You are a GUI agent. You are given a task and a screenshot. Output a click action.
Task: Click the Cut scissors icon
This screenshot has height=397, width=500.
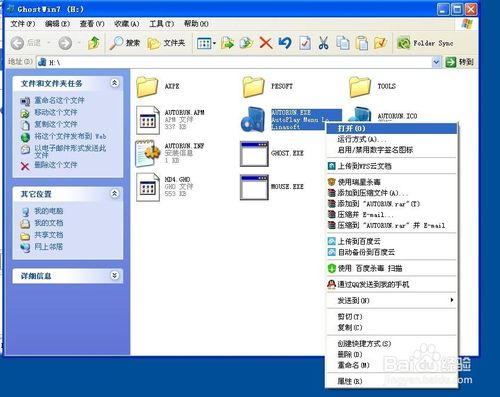[x=323, y=43]
